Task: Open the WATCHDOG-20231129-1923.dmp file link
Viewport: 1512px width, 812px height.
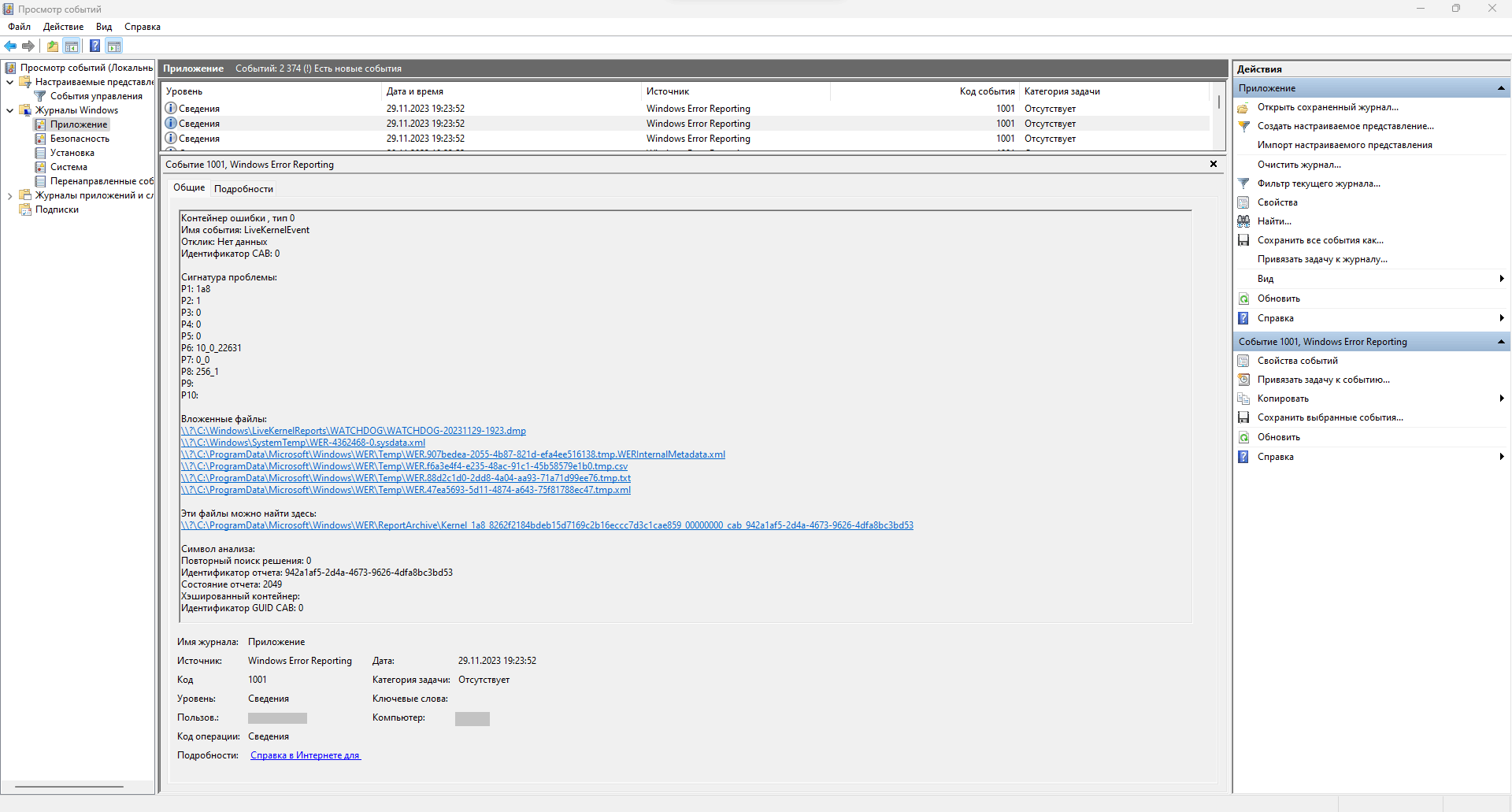Action: pos(354,431)
